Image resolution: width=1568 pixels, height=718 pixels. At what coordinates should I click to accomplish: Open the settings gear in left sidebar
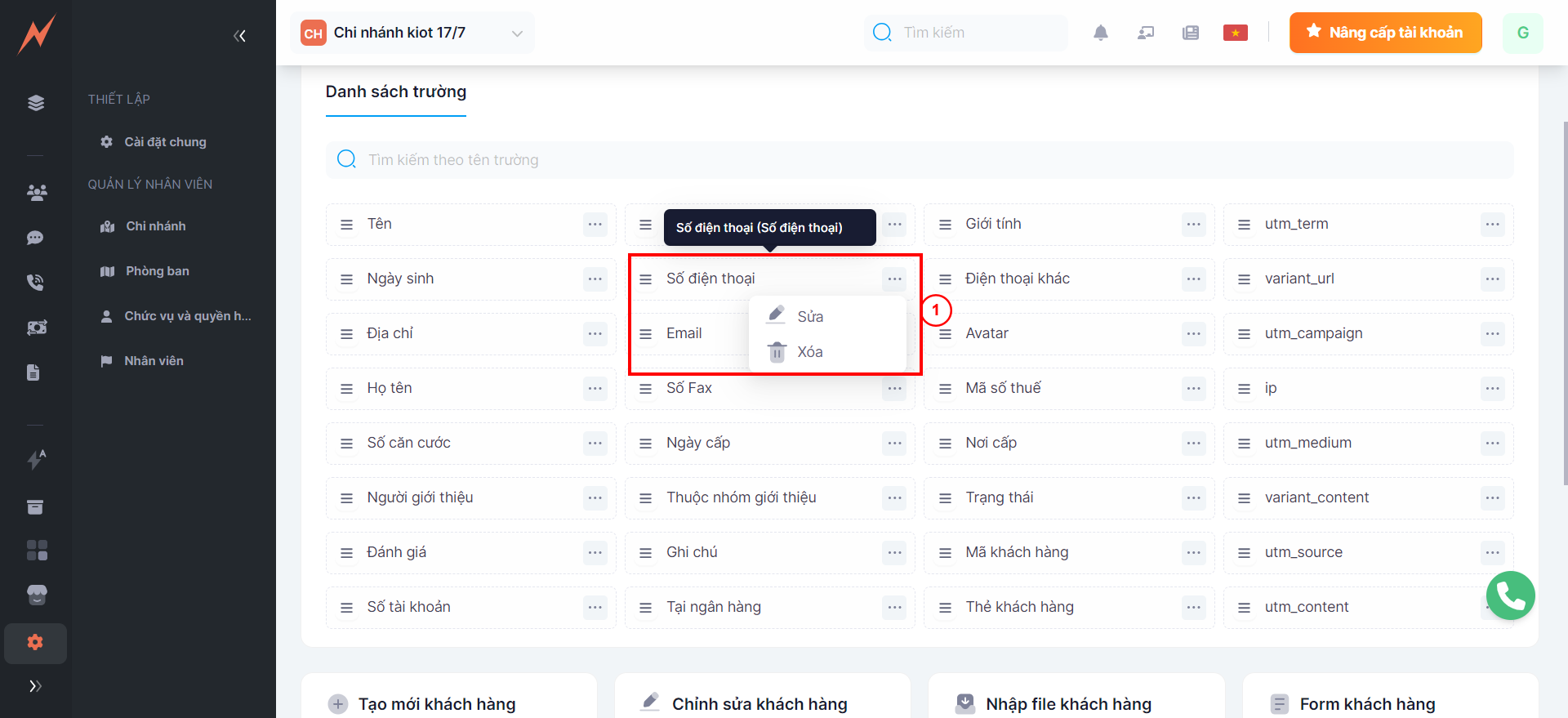point(35,642)
